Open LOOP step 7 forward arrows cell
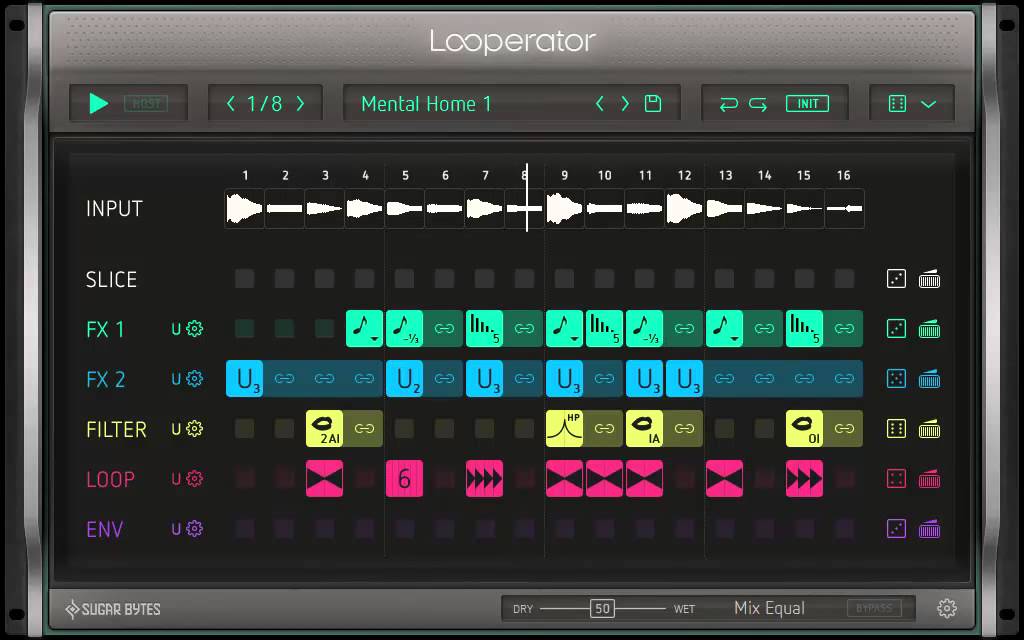1024x640 pixels. pyautogui.click(x=484, y=479)
